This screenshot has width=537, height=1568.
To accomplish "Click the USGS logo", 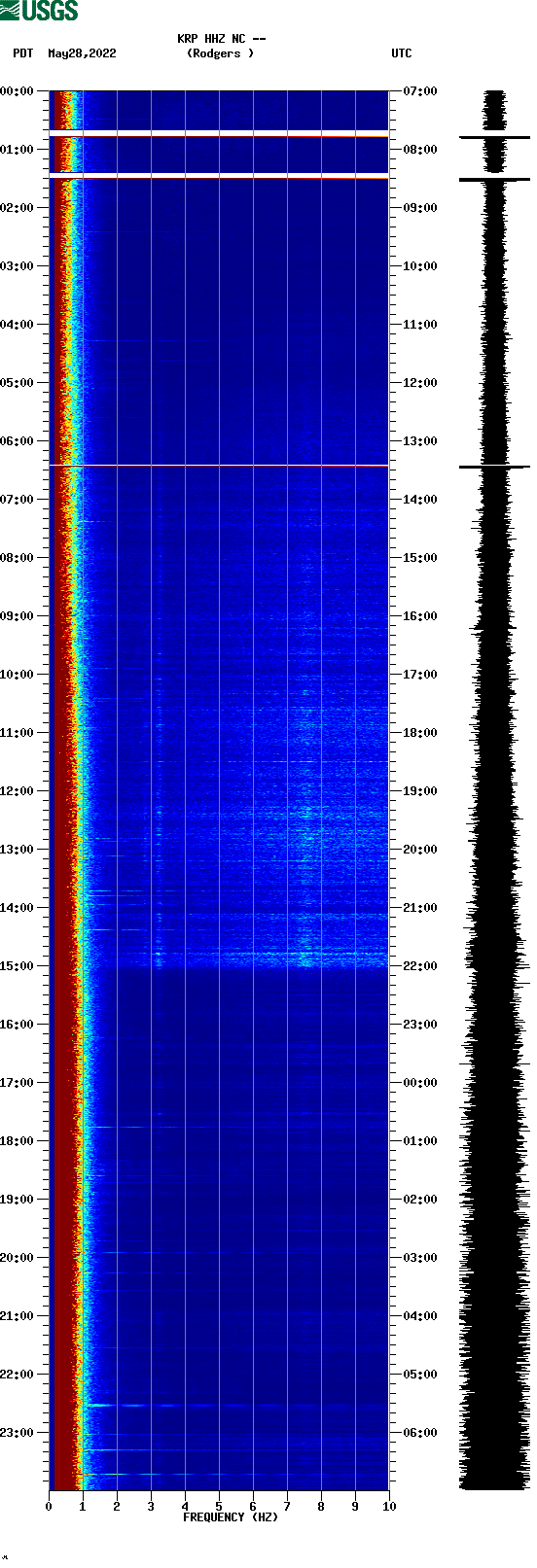I will (39, 11).
